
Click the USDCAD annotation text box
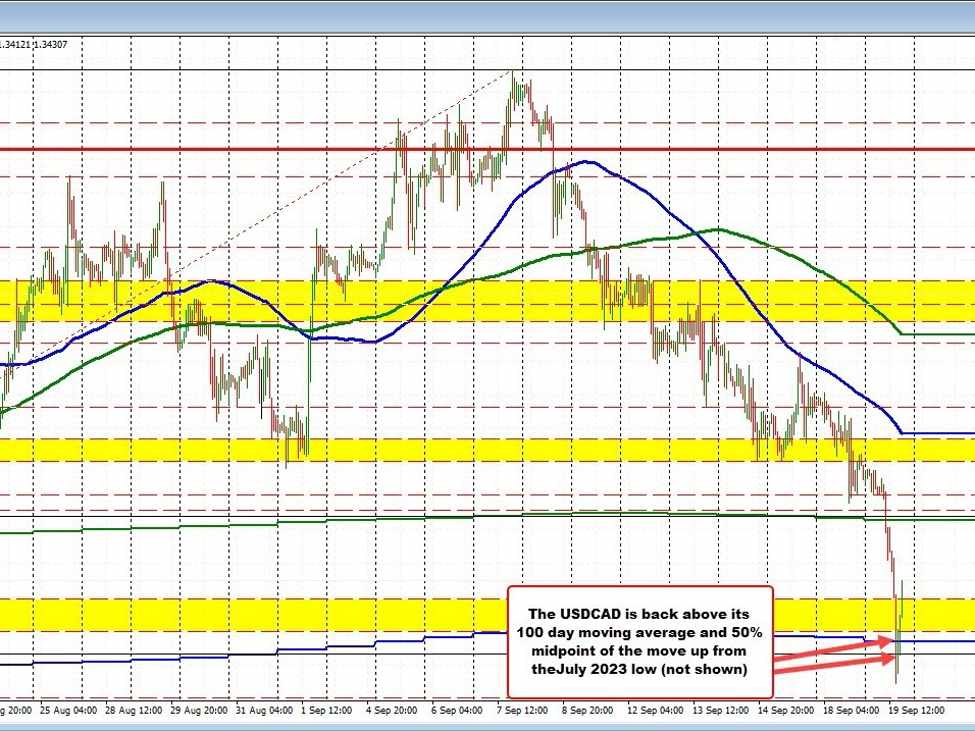click(640, 641)
